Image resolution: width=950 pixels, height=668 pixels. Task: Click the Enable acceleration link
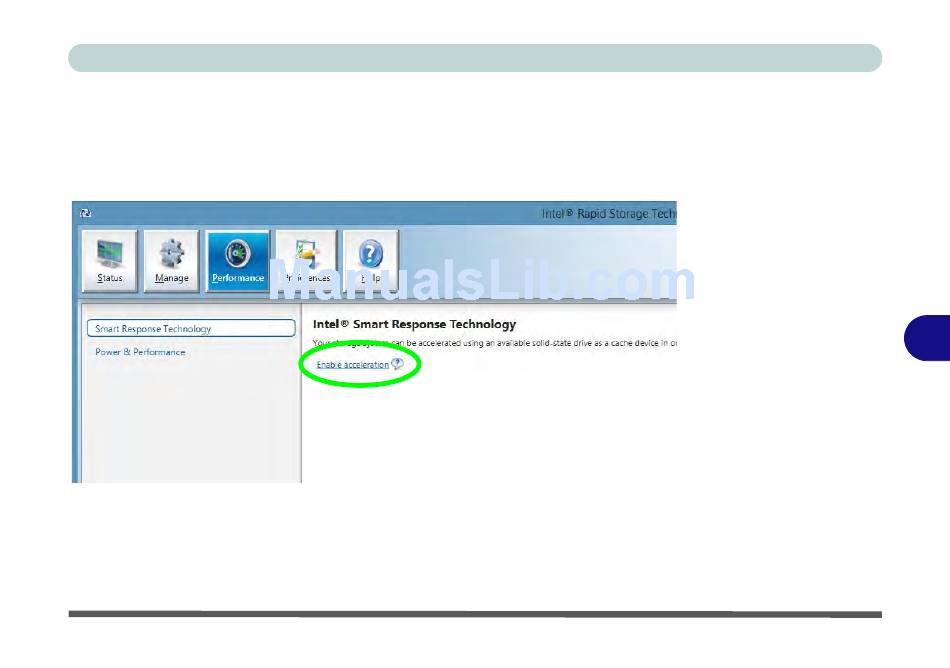click(353, 365)
